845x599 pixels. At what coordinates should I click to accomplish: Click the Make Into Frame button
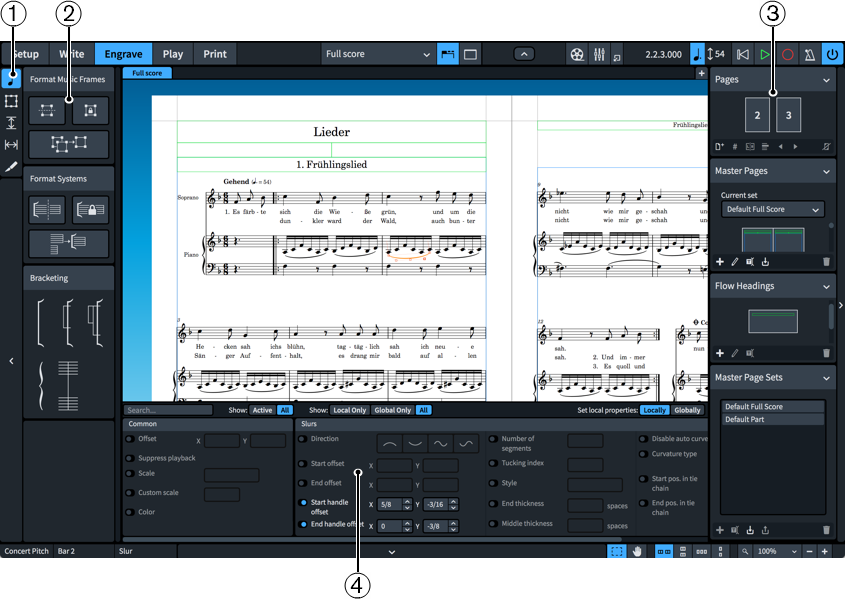point(47,110)
